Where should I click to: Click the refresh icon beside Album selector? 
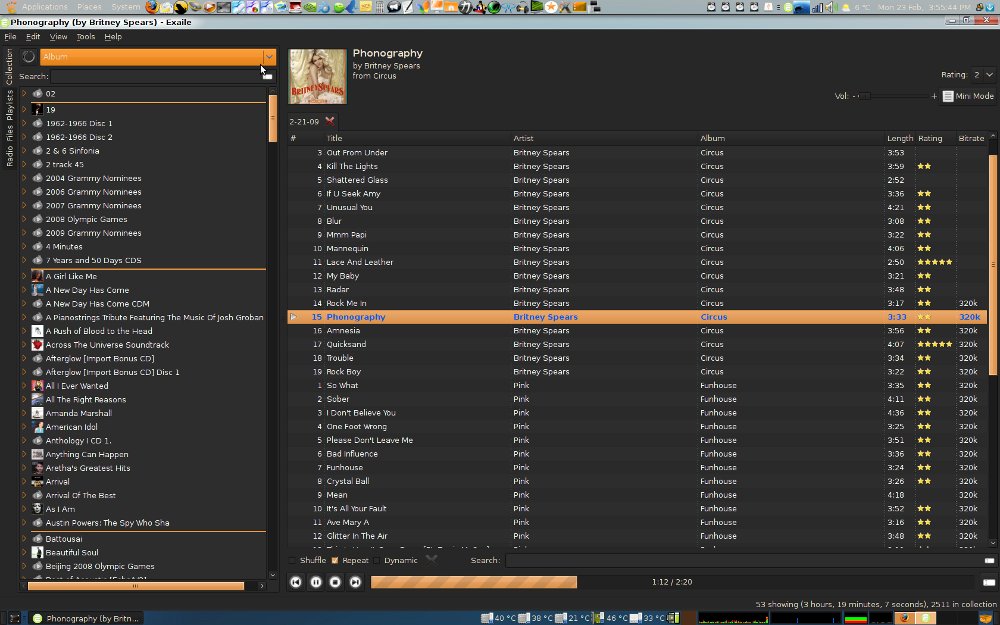(29, 57)
